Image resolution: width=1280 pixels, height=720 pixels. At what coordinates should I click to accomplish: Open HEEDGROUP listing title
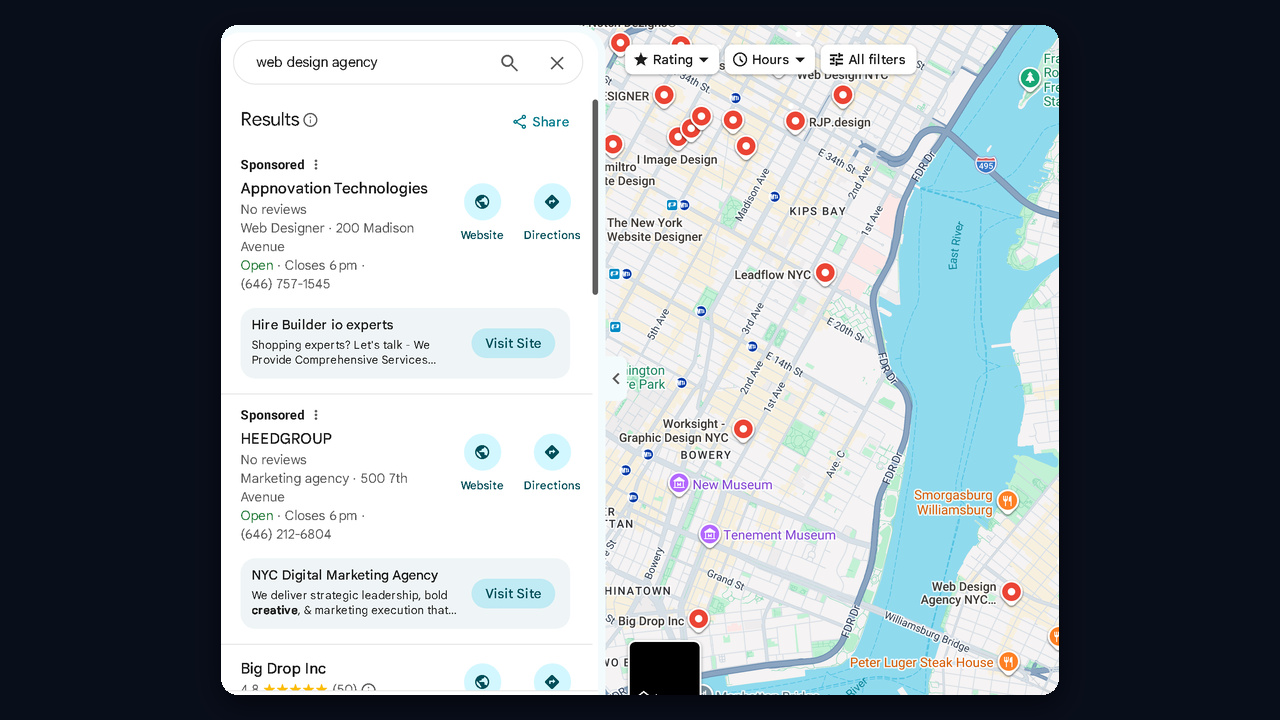coord(286,438)
